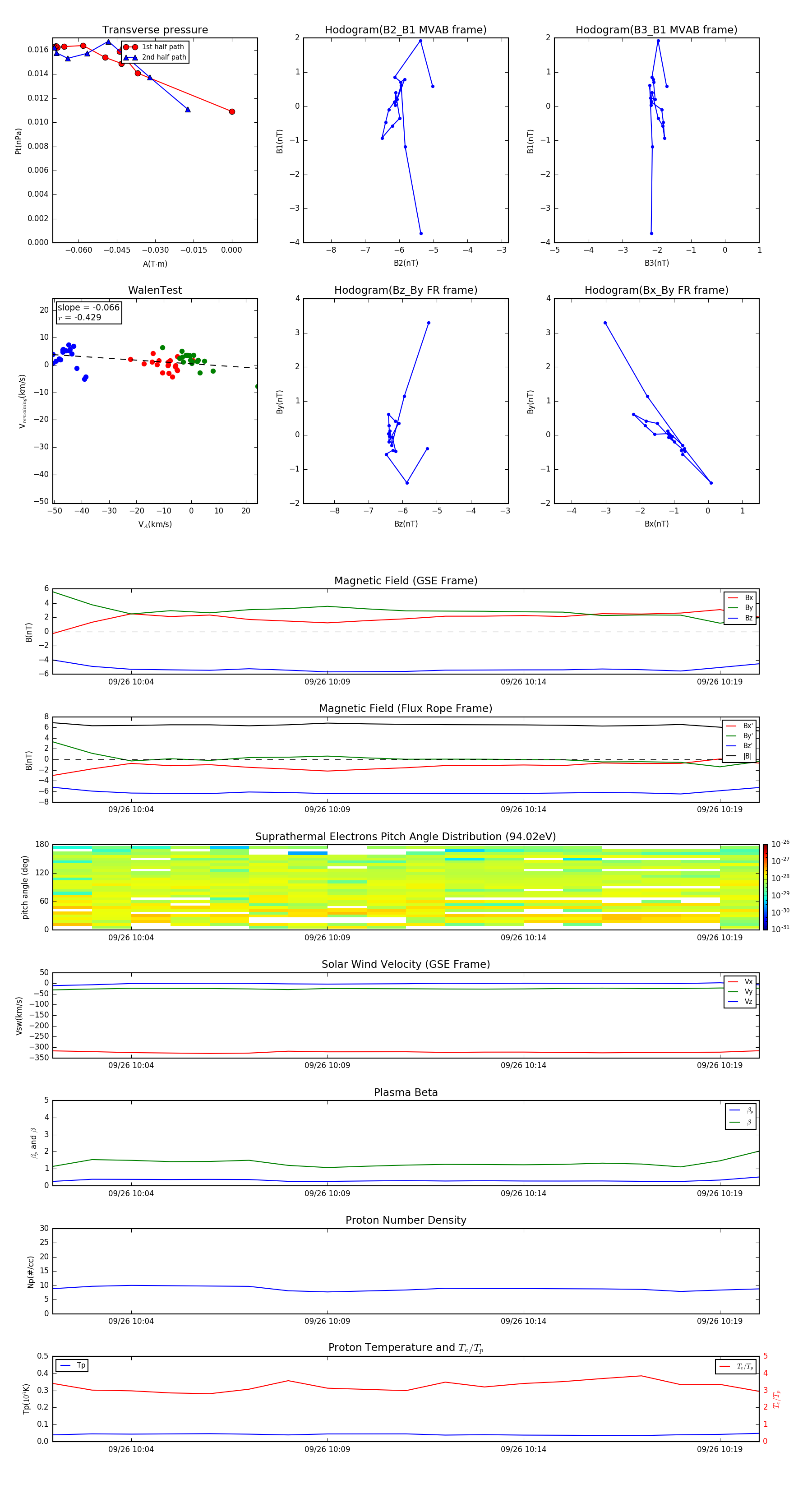Click the 'WalenTest' plot title
The height and width of the screenshot is (1489, 812).
[x=155, y=290]
